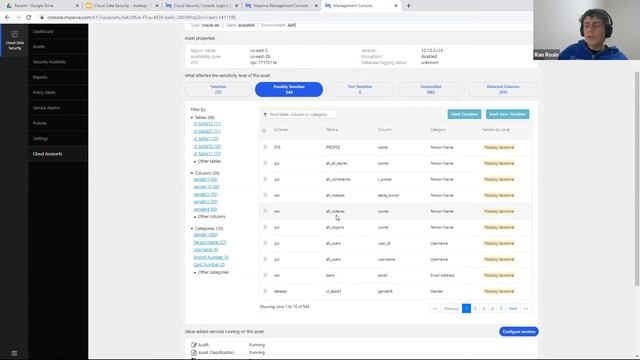Open Reports in the sidebar menu
Image resolution: width=640 pixels, height=360 pixels.
(x=40, y=77)
